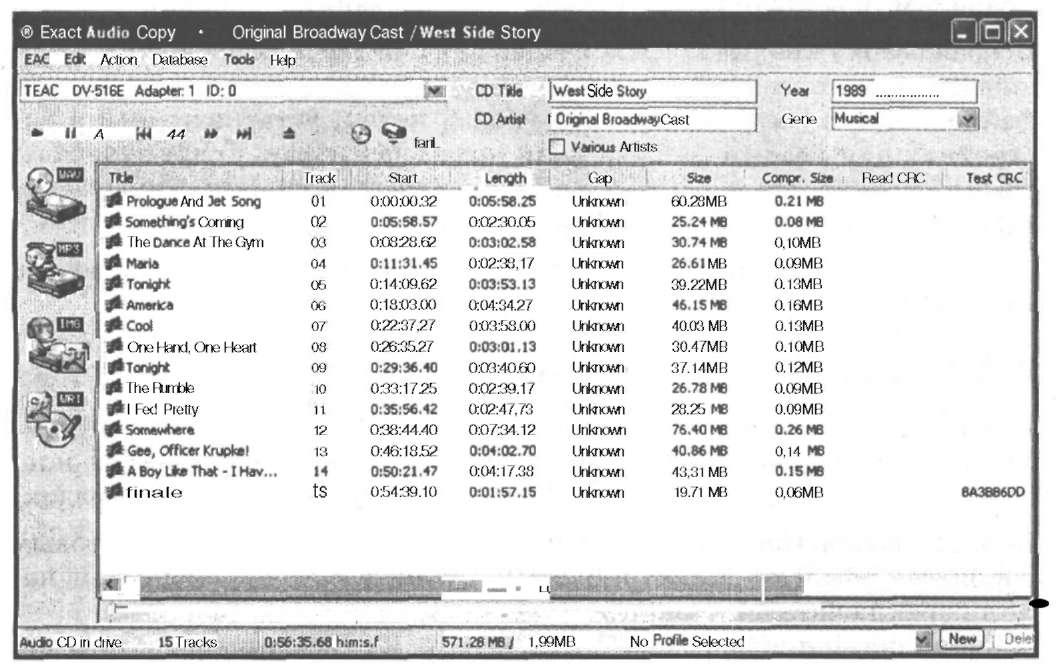Select the "A Boy Like That" track title
This screenshot has height=669, width=1056.
pos(202,471)
